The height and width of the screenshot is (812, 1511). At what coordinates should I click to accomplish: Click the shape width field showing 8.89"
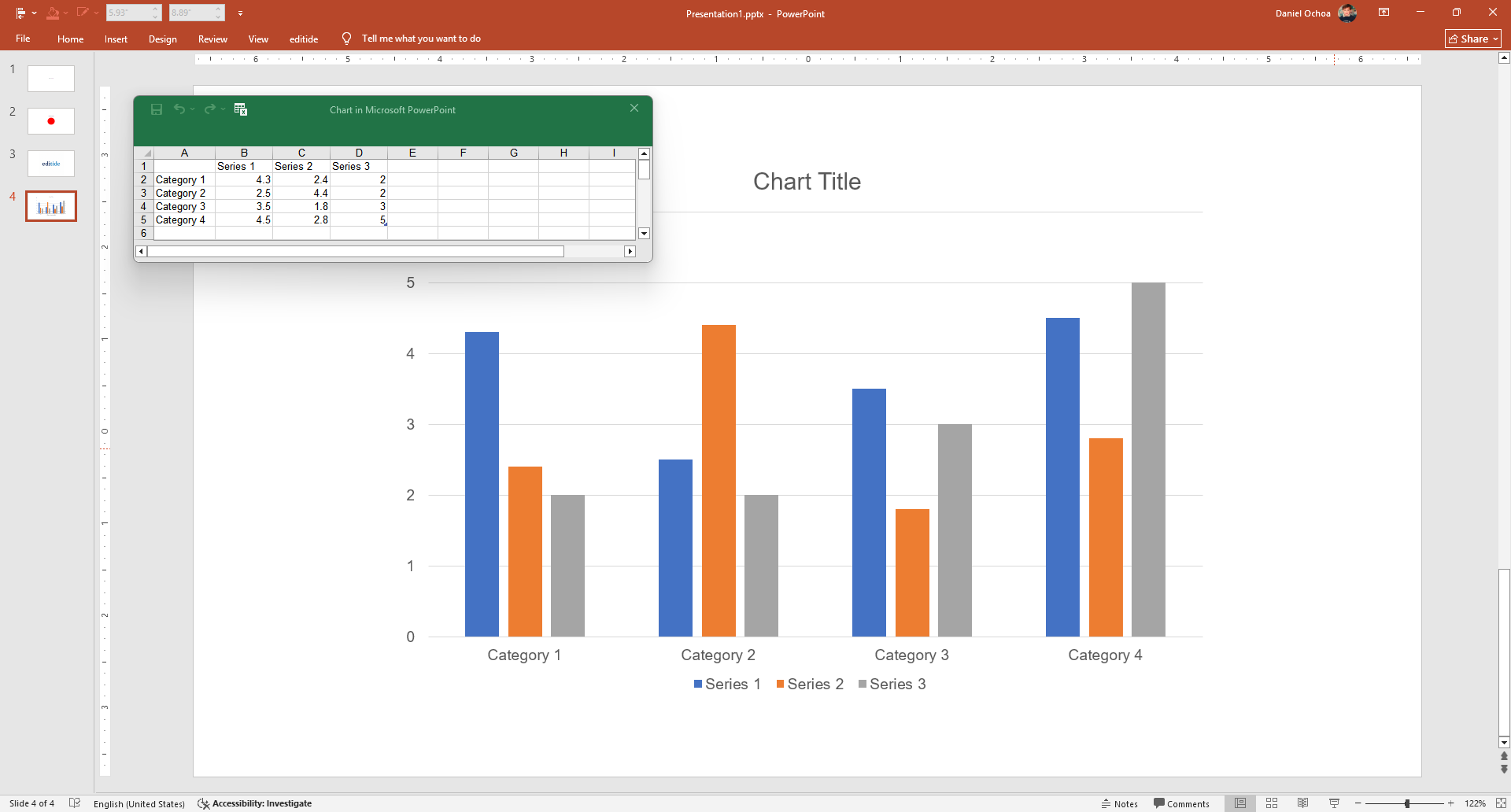point(190,13)
